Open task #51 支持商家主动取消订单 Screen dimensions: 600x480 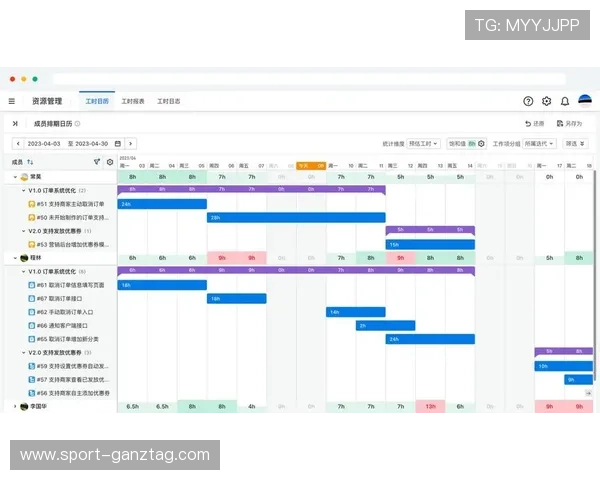[70, 204]
